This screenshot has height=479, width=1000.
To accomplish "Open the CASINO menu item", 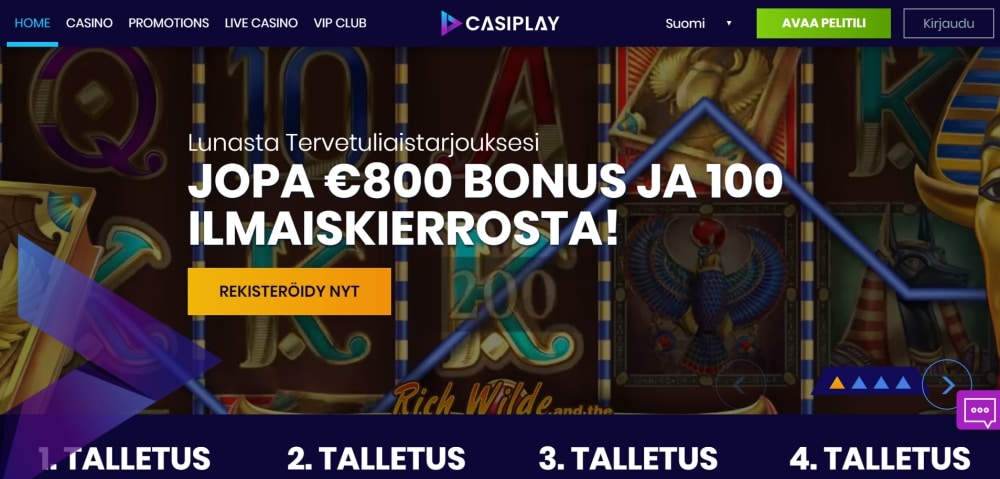I will click(x=89, y=23).
